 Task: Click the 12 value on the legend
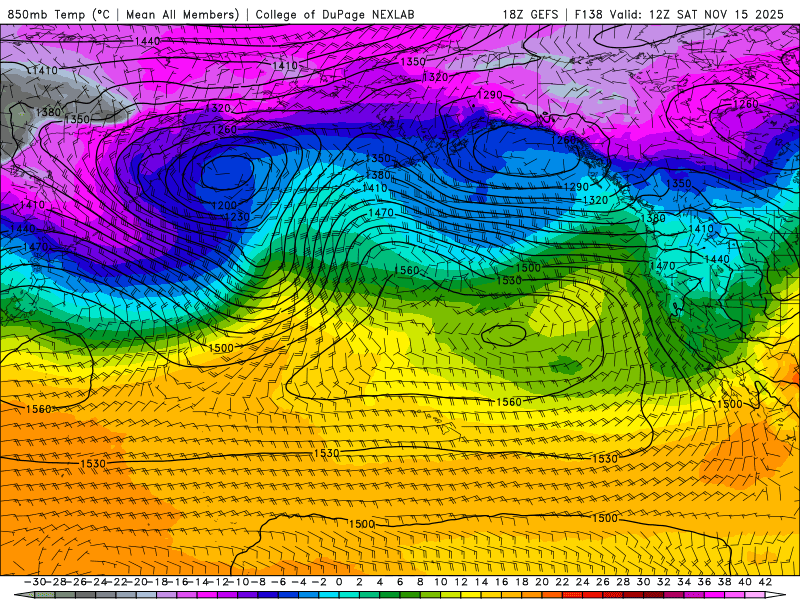click(461, 582)
